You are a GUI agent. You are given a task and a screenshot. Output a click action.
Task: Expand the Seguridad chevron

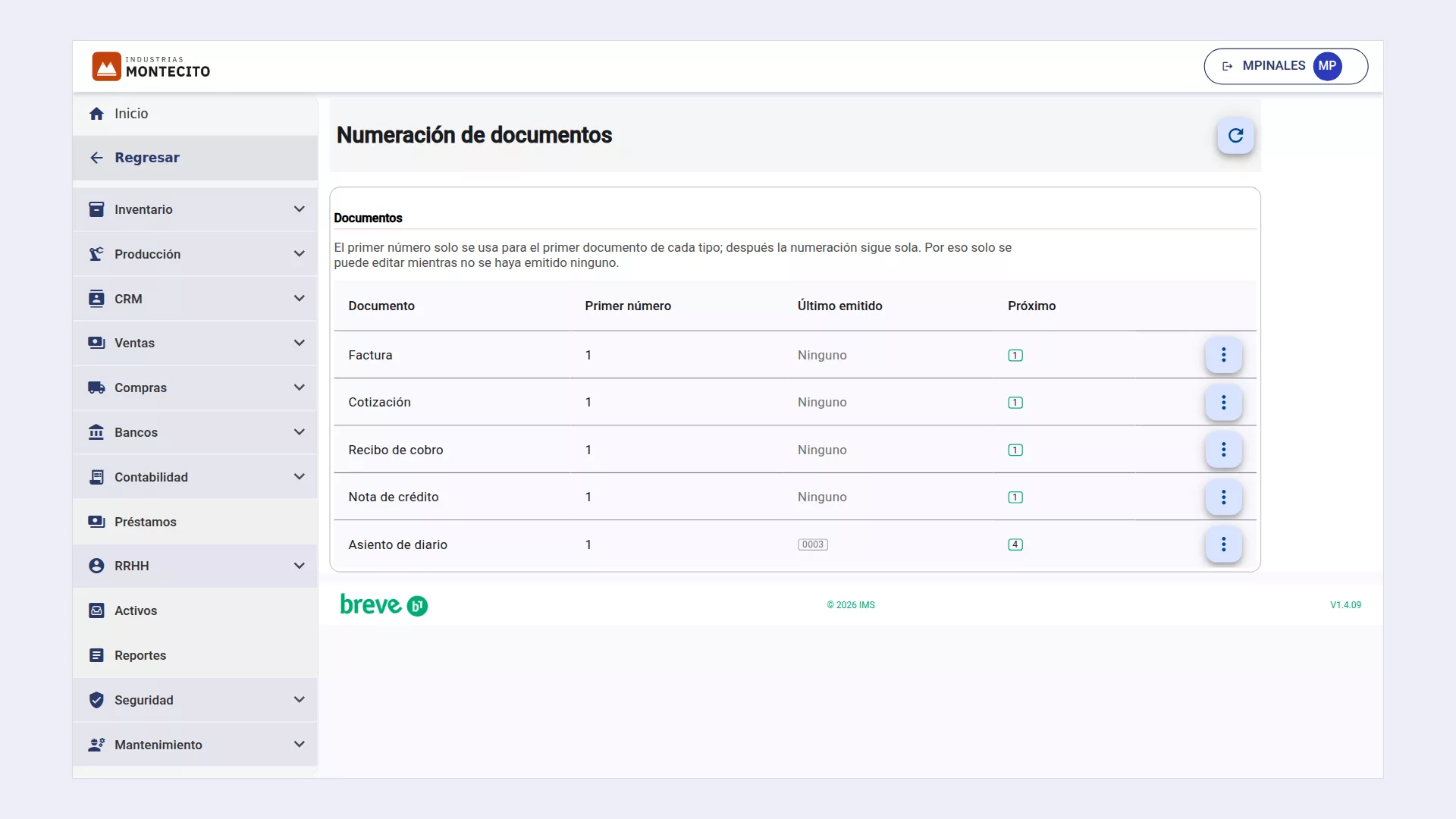pos(300,700)
